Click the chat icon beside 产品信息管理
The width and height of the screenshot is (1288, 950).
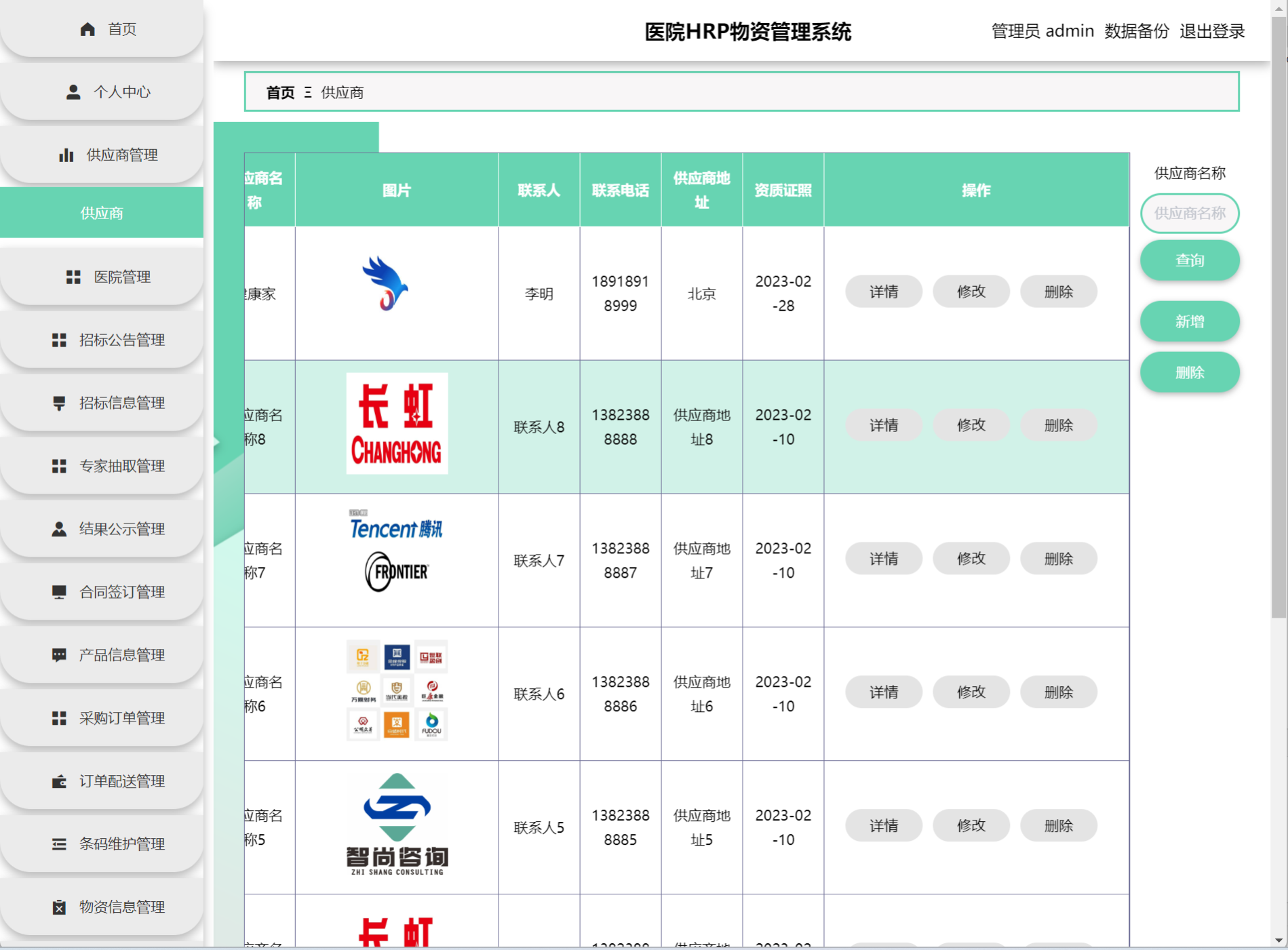pyautogui.click(x=59, y=656)
